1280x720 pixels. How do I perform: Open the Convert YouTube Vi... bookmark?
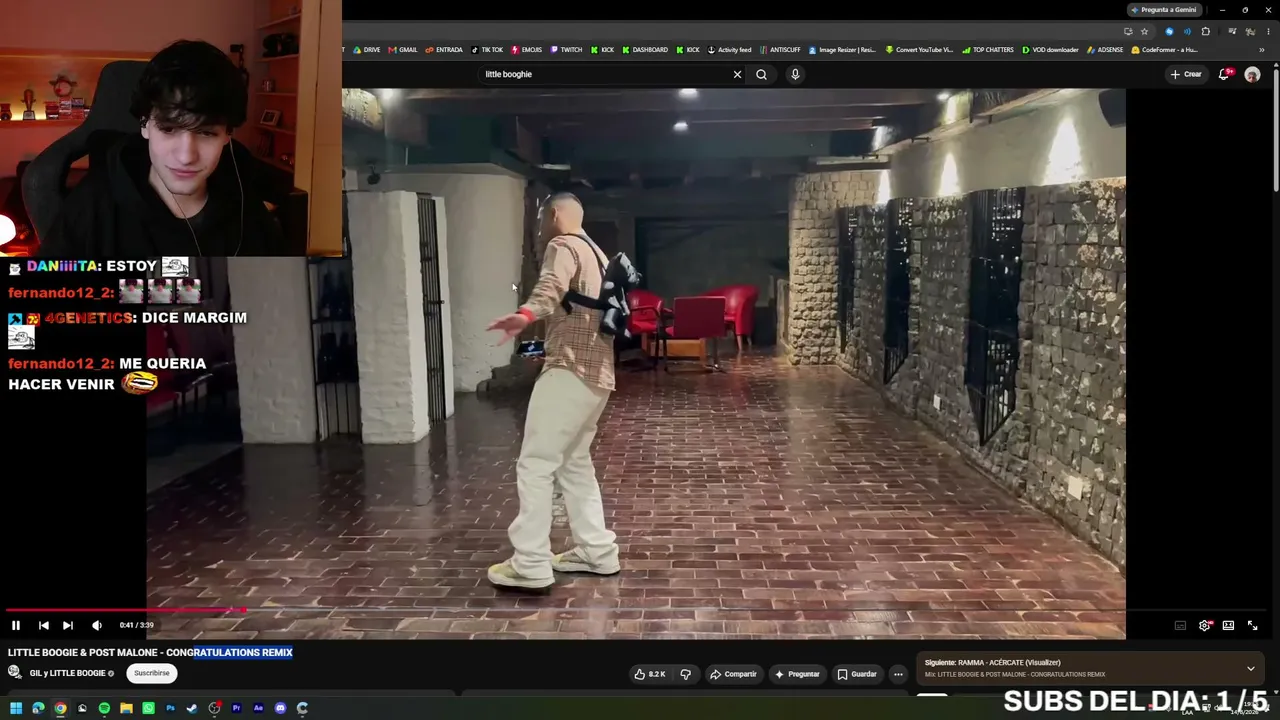coord(919,50)
